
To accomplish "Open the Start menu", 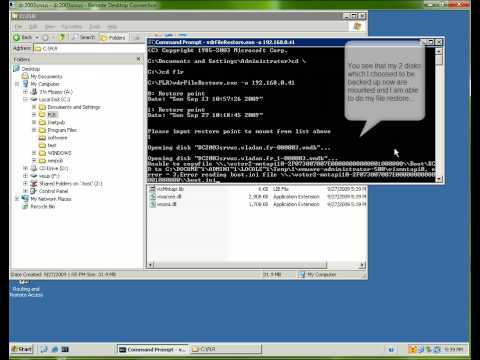I will (x=22, y=349).
